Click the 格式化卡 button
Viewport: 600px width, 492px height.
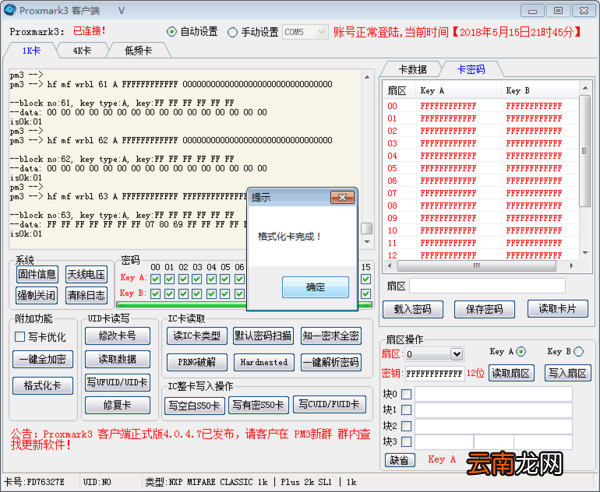pos(42,385)
